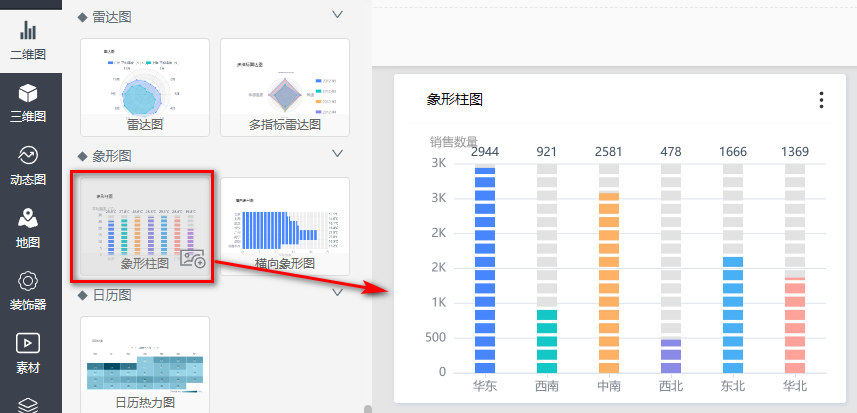
Task: Click the pink 华北 bar in chart
Action: tap(795, 325)
